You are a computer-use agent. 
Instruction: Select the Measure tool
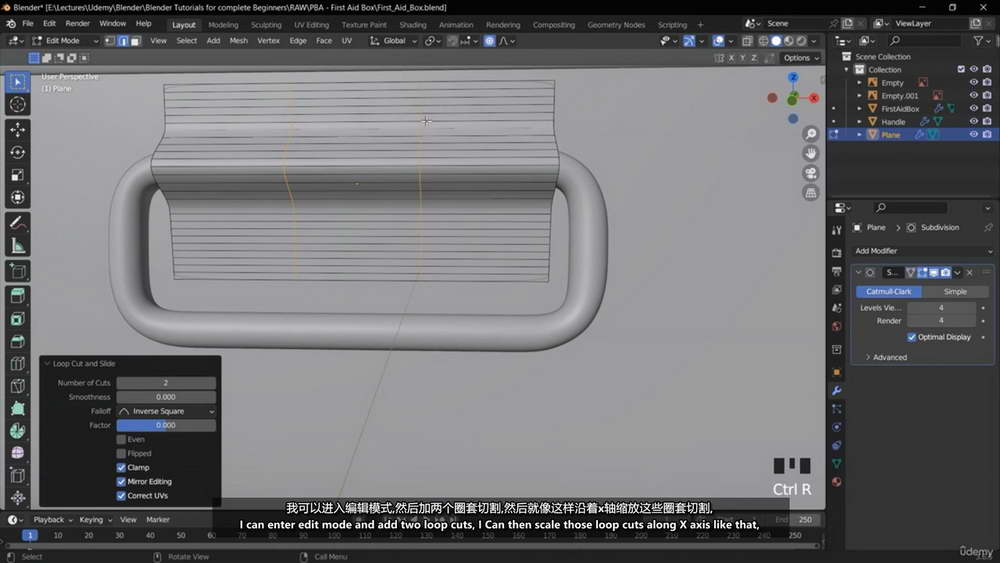pyautogui.click(x=17, y=245)
